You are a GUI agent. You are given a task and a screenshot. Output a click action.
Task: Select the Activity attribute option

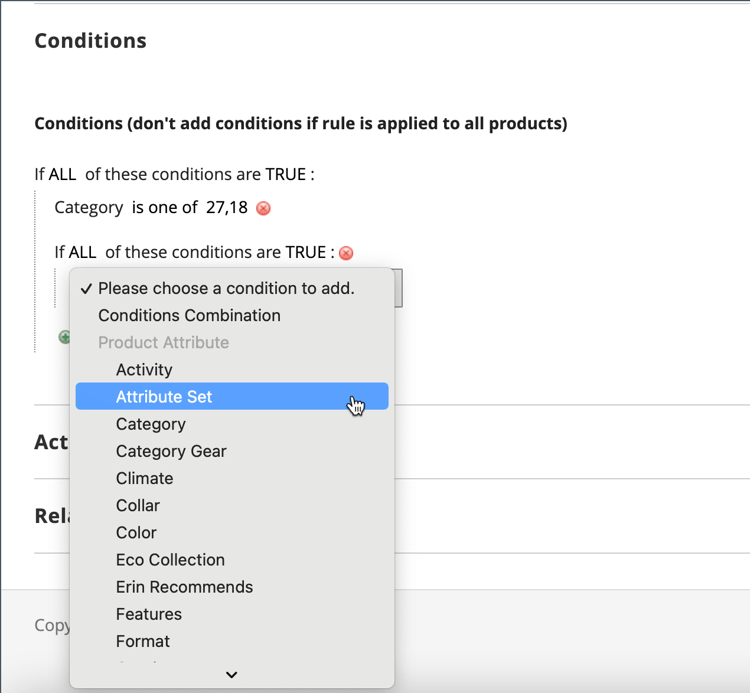144,370
